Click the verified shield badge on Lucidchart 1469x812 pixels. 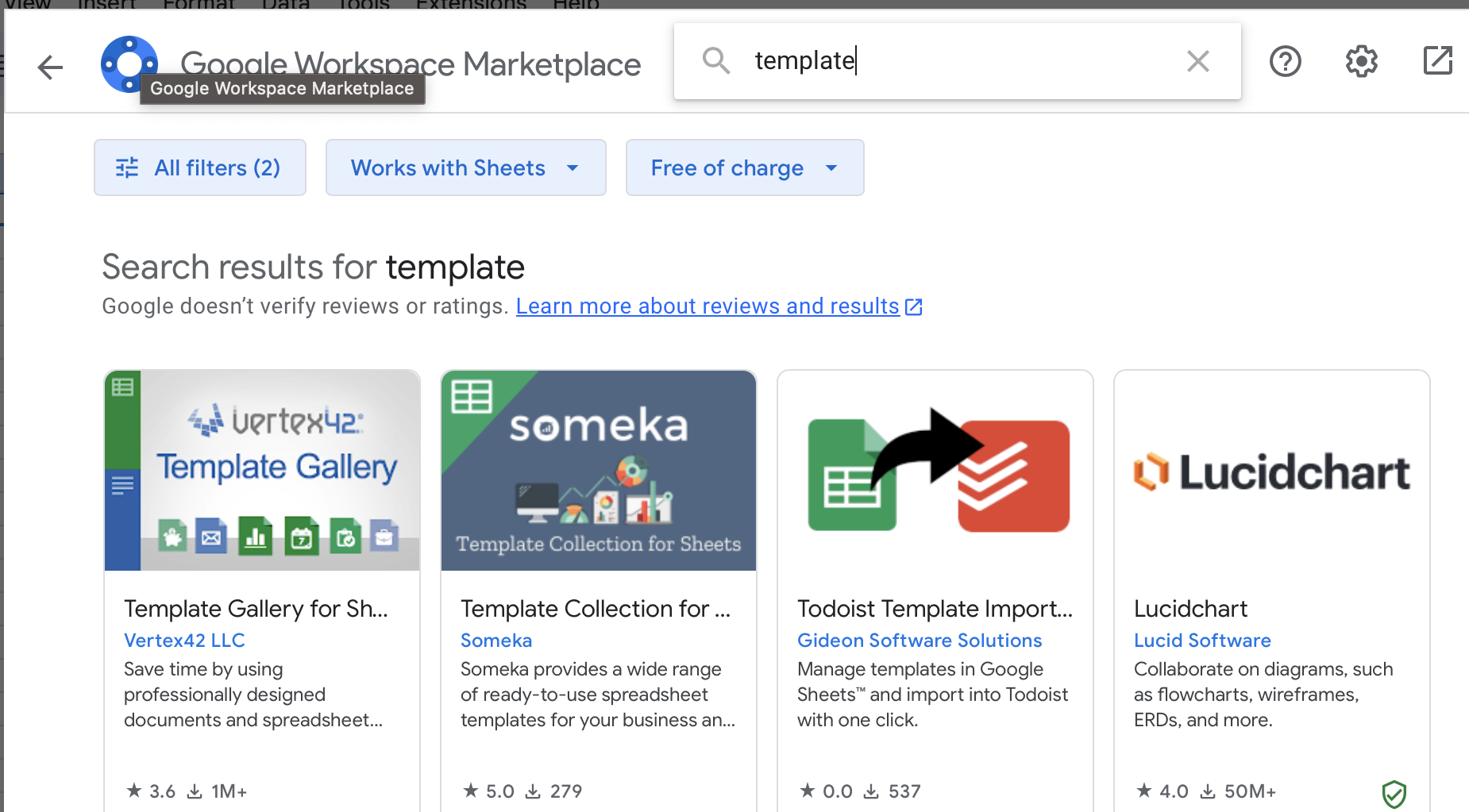coord(1394,794)
